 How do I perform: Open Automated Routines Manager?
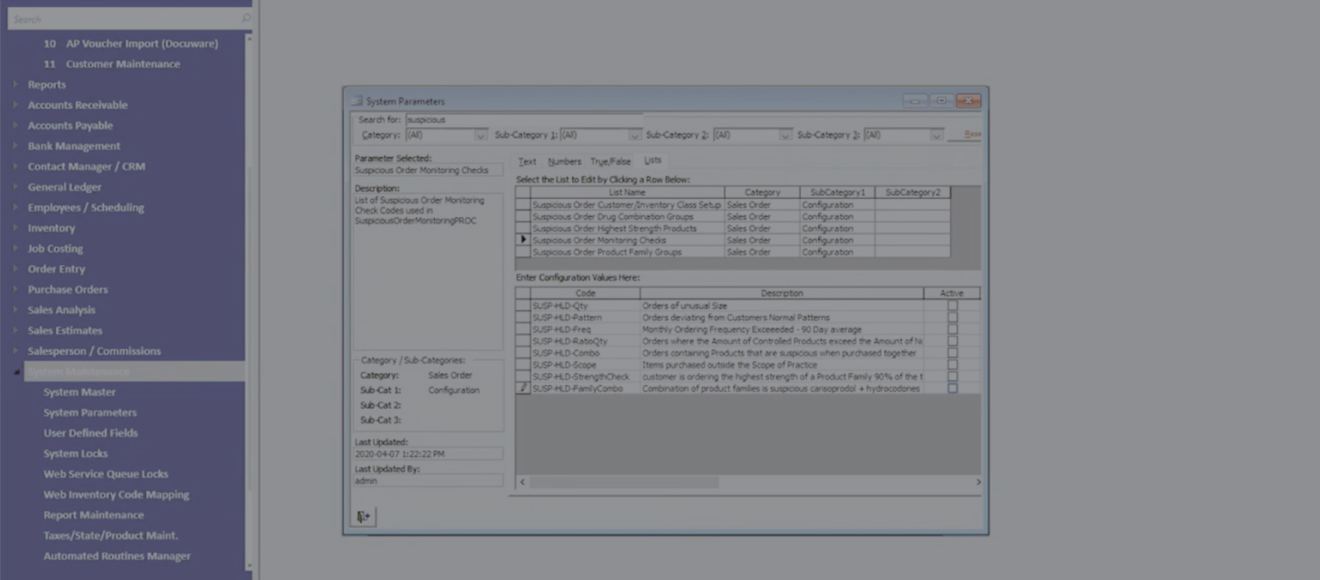pyautogui.click(x=116, y=556)
